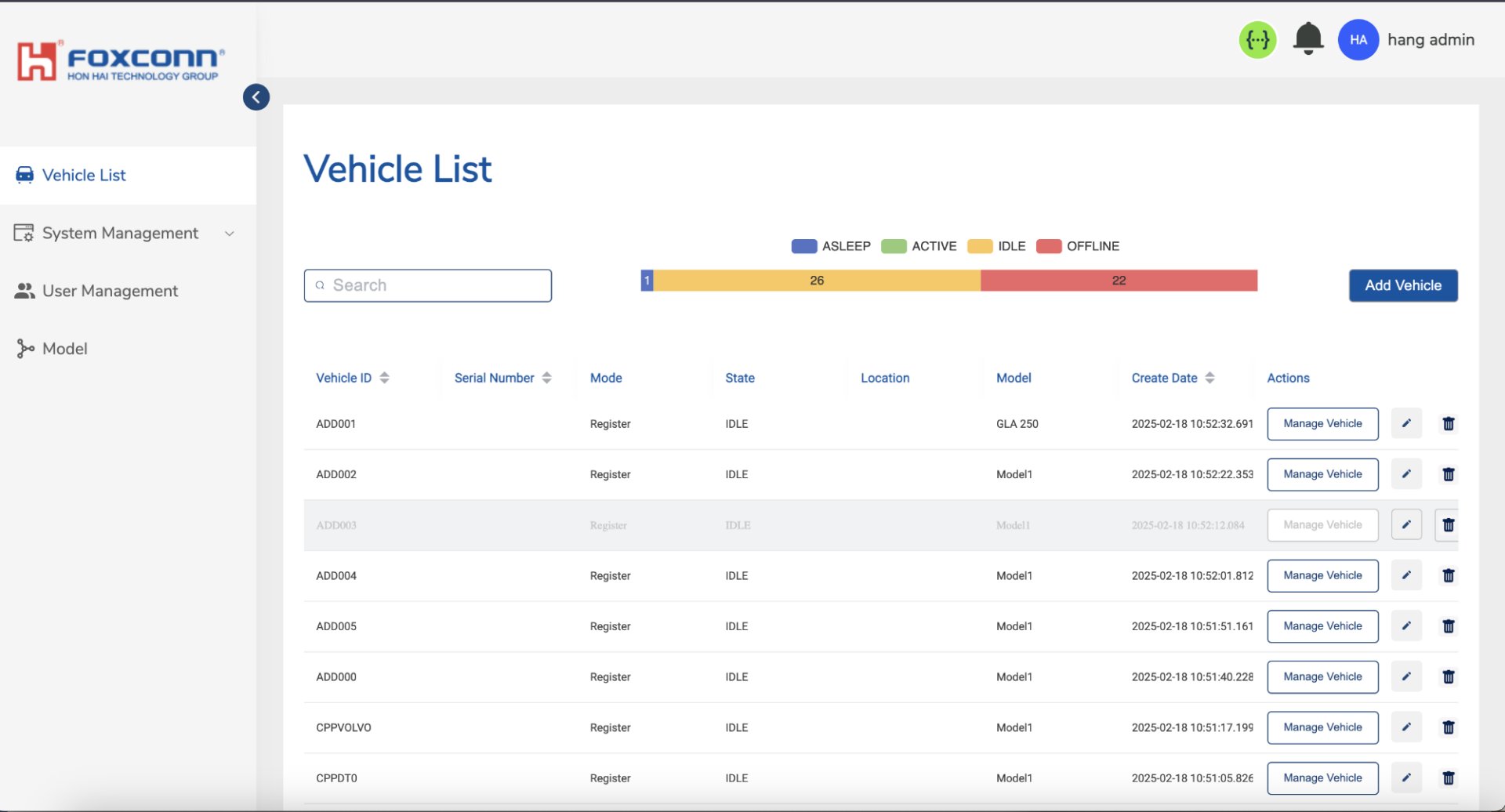Toggle the ASLEEP legend item
This screenshot has height=812, width=1505.
coord(831,246)
